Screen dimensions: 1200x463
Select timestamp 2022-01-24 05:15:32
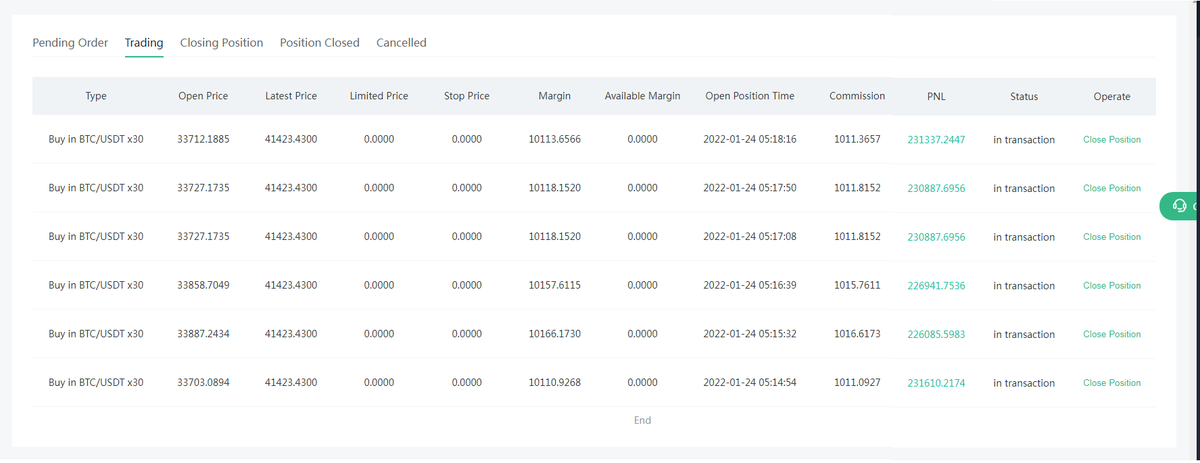750,334
